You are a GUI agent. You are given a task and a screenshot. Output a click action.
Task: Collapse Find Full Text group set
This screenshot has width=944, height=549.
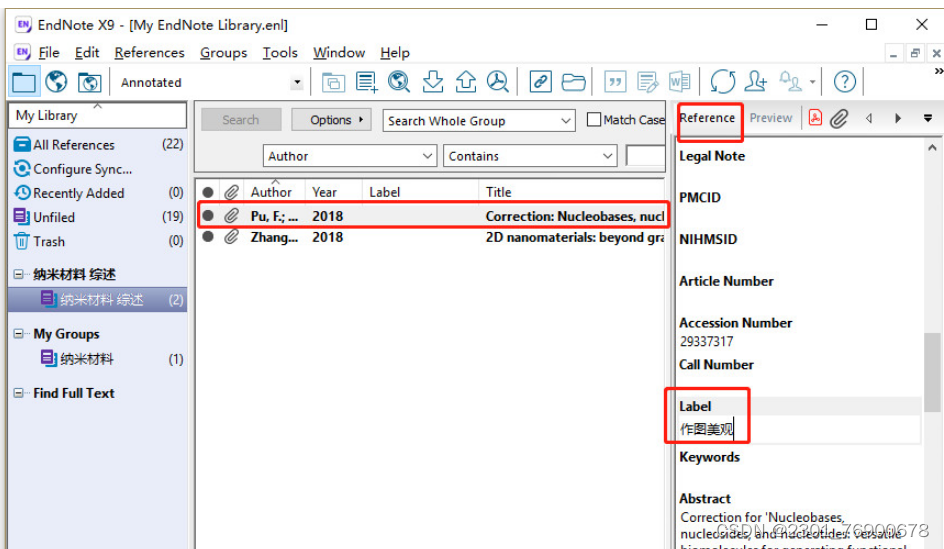[x=19, y=393]
